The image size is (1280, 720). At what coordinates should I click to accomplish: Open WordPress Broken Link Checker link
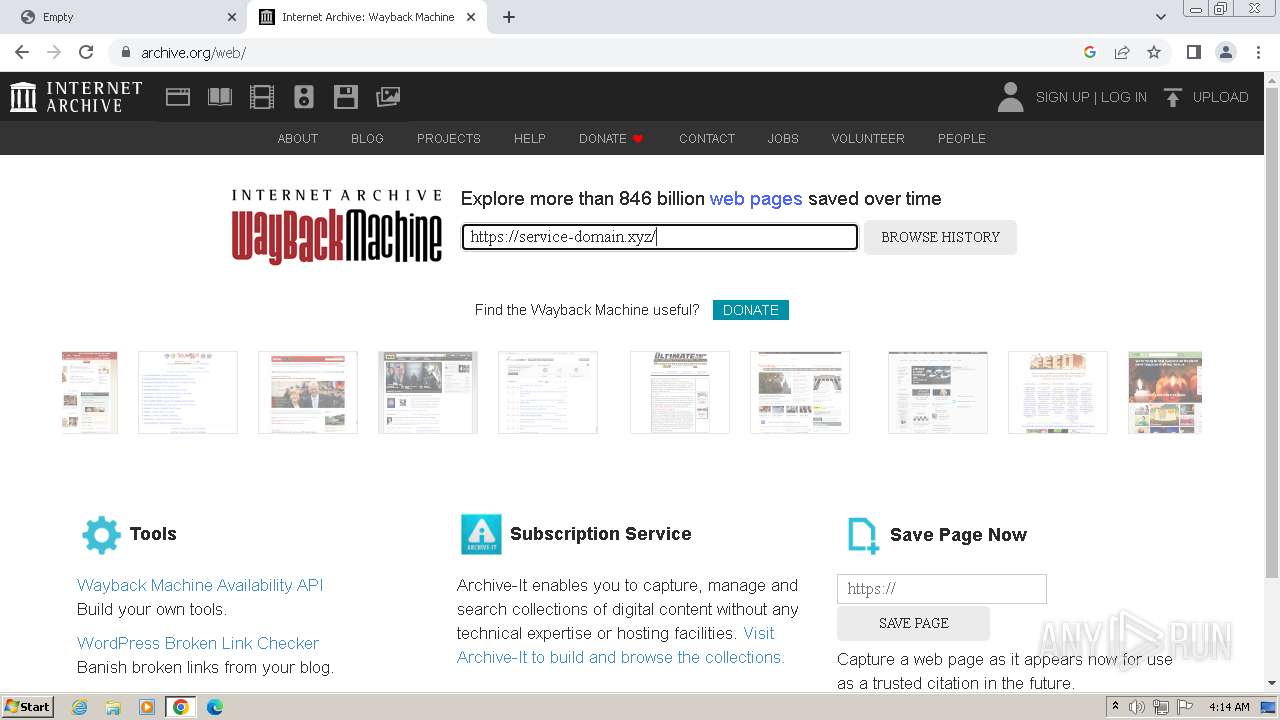[x=198, y=643]
